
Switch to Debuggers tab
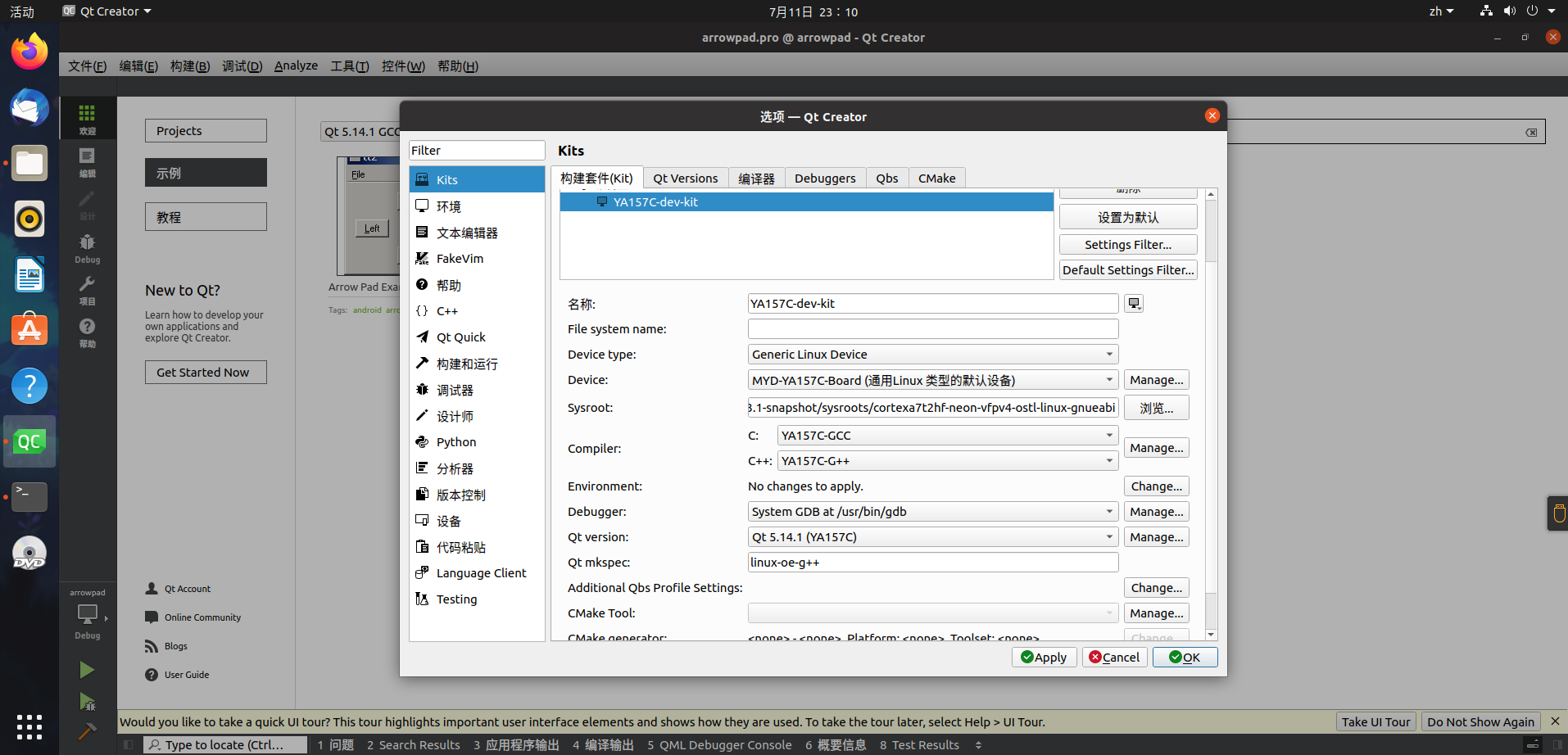click(825, 179)
